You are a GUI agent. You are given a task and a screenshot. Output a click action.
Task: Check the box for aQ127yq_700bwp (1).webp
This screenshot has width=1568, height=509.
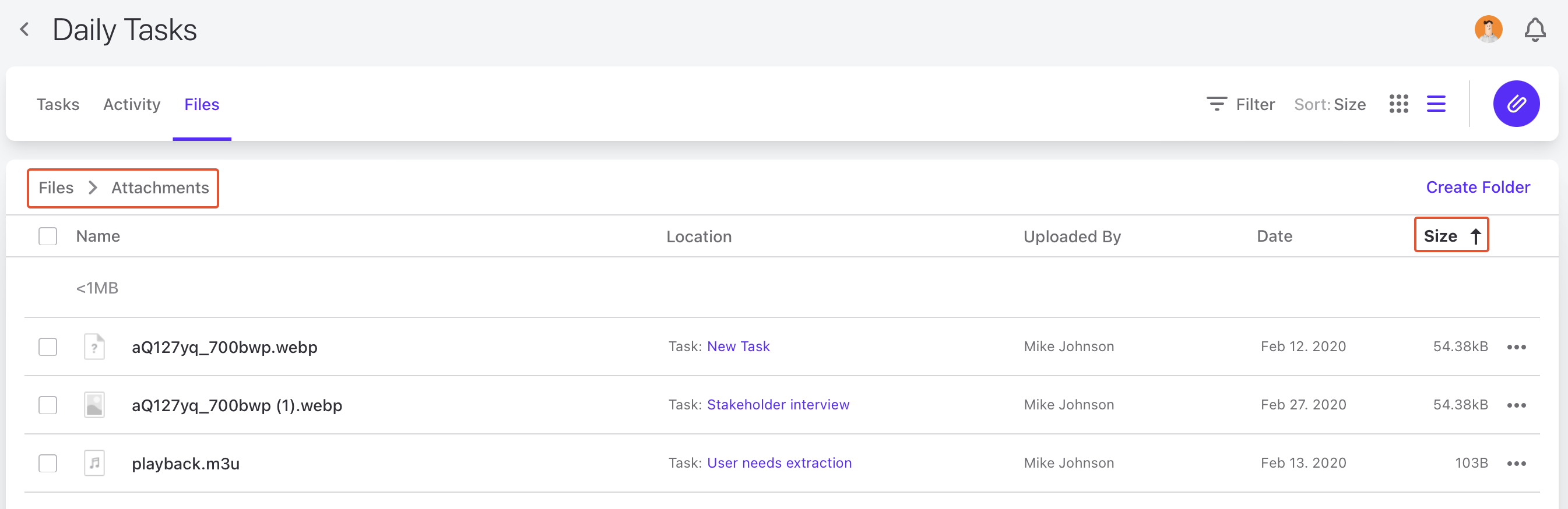(47, 405)
